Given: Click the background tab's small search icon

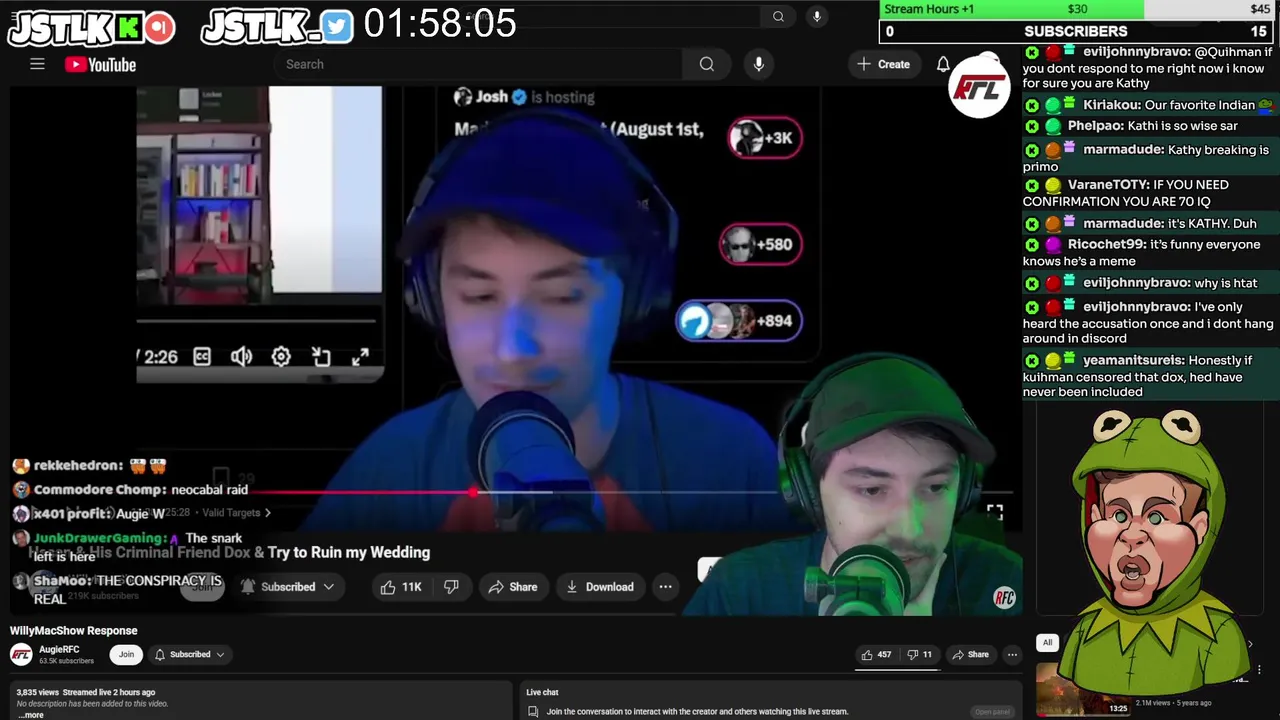Looking at the screenshot, I should coord(778,16).
